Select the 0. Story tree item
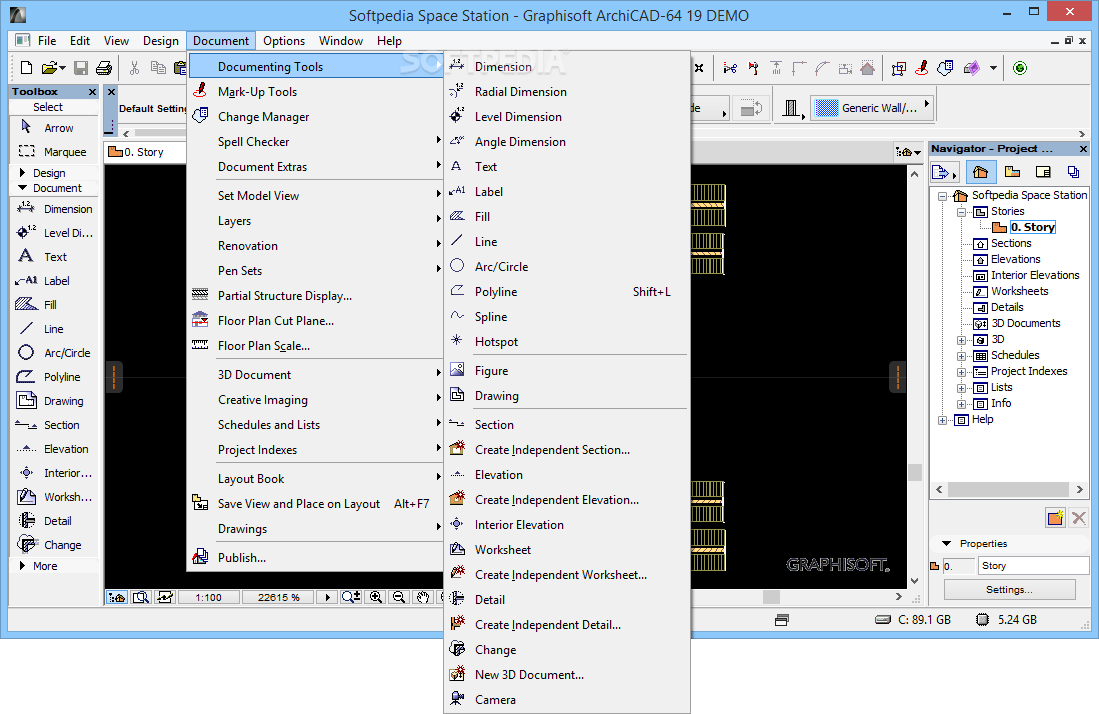This screenshot has height=714, width=1099. click(x=1032, y=227)
